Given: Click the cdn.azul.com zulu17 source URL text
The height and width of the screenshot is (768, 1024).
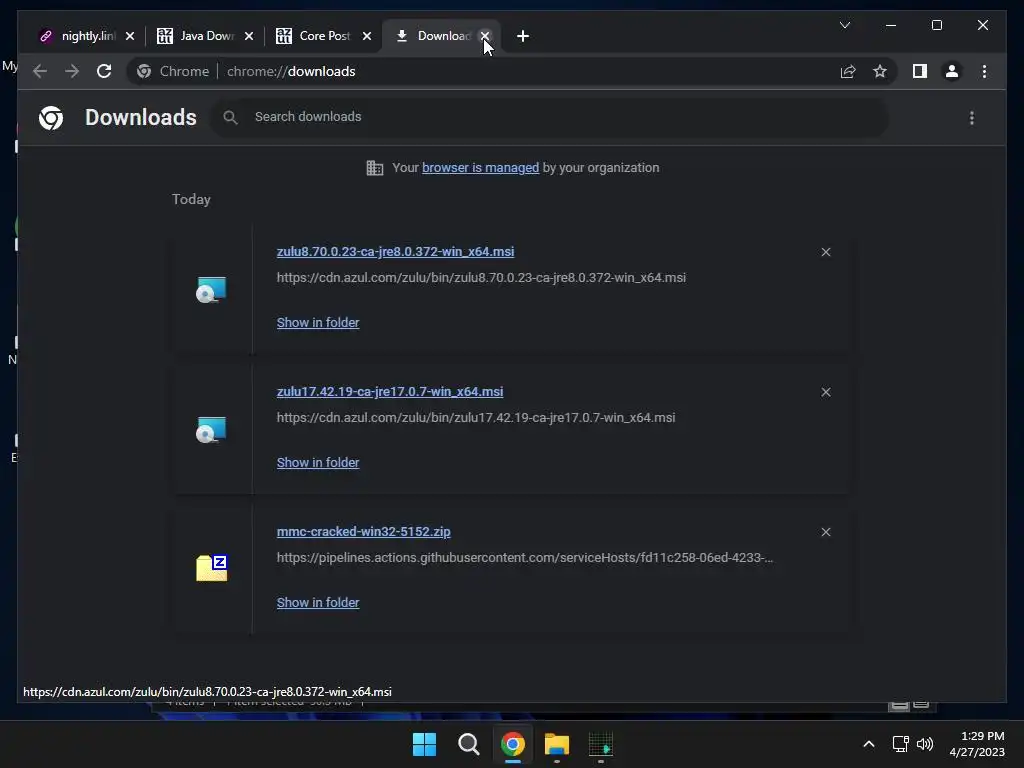Looking at the screenshot, I should click(475, 417).
